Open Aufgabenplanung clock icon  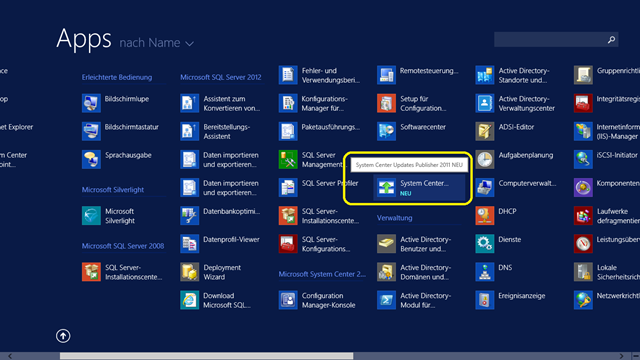tap(484, 160)
